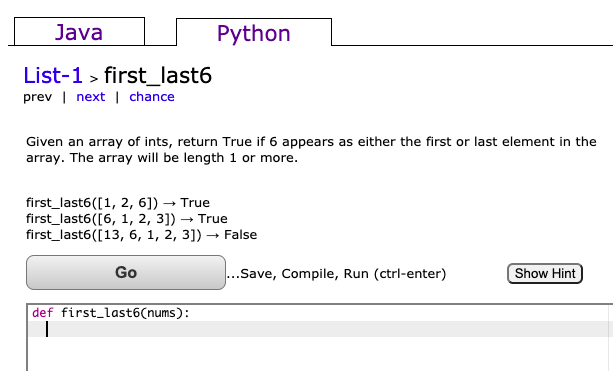Click the problem description paragraph

311,149
